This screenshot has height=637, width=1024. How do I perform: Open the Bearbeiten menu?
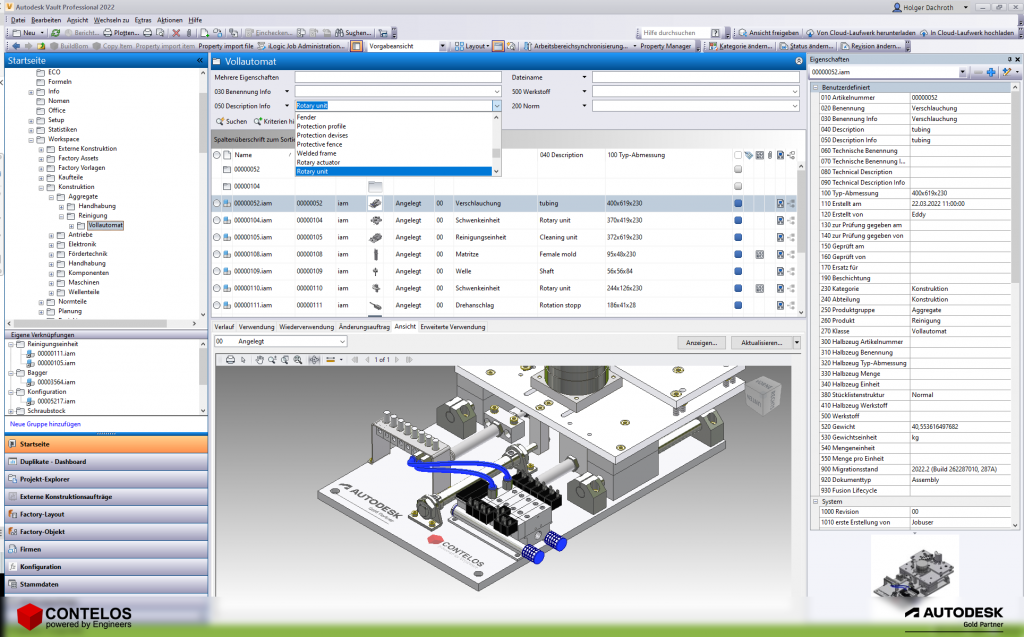coord(46,20)
